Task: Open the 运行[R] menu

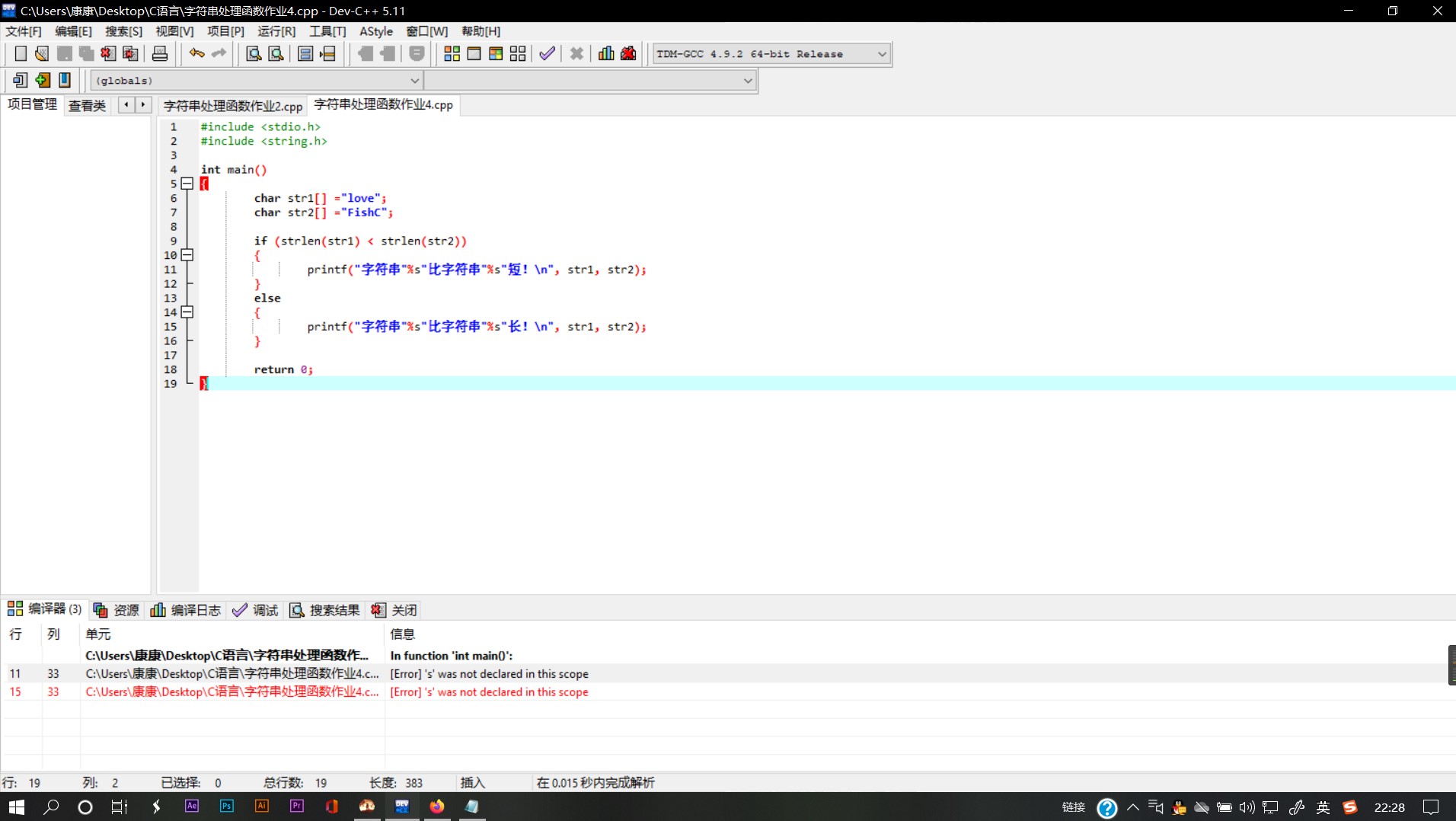Action: point(276,31)
